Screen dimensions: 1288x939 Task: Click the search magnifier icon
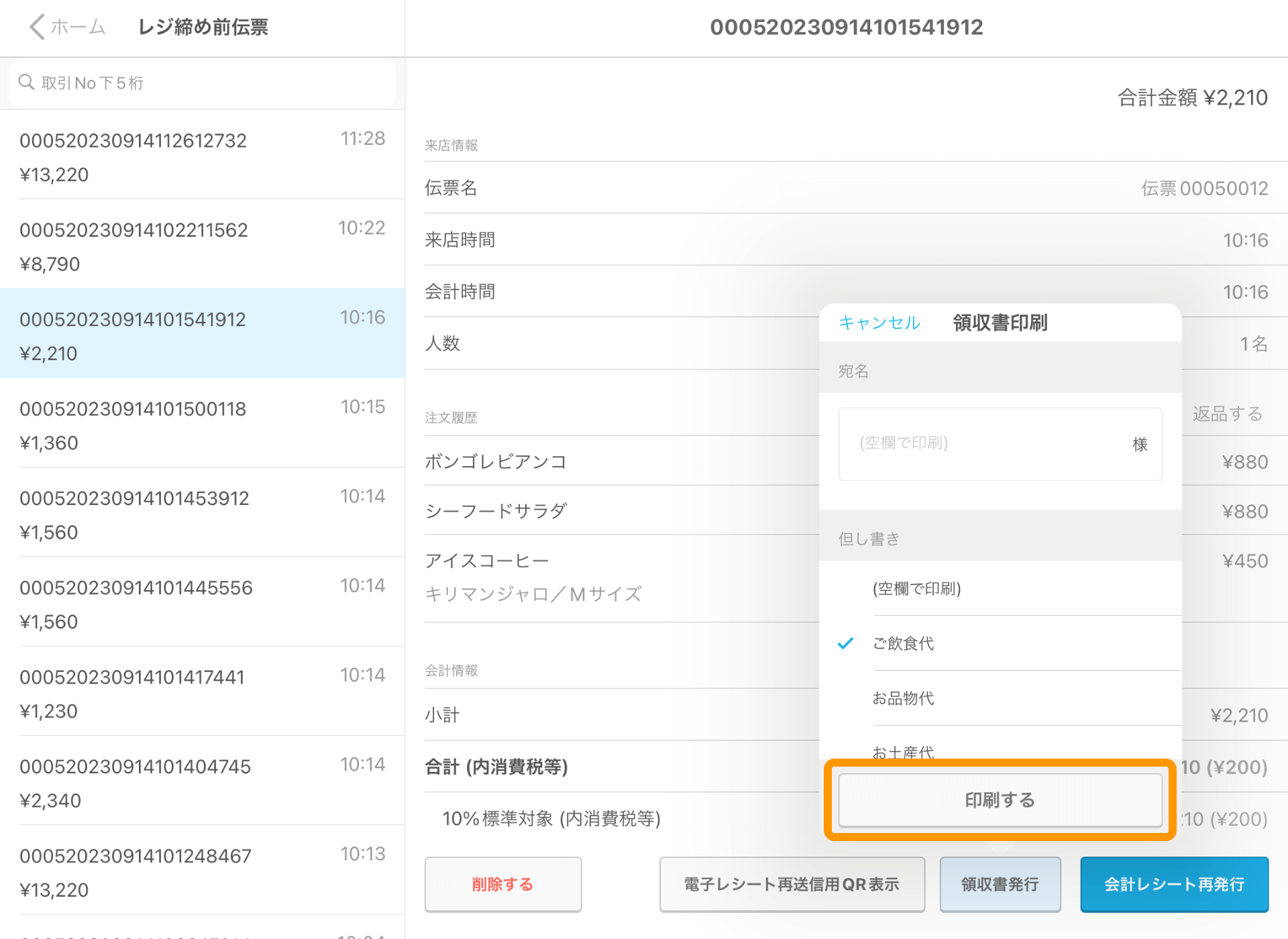pyautogui.click(x=26, y=82)
